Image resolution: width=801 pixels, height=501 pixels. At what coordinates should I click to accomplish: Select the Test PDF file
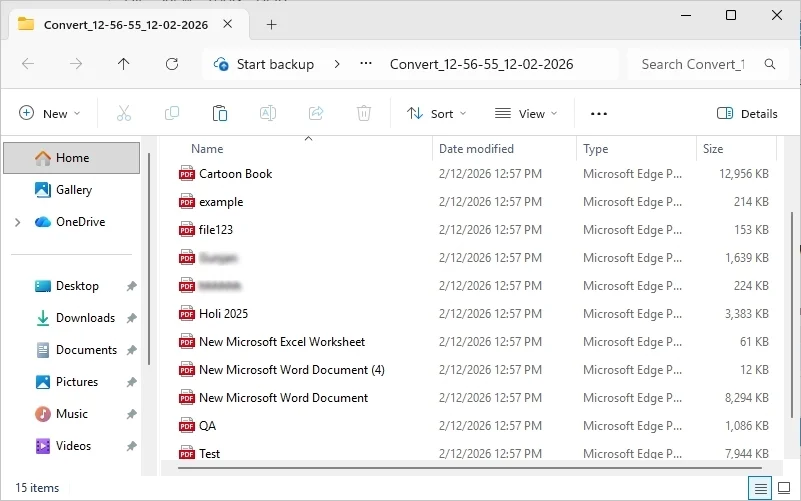click(209, 454)
